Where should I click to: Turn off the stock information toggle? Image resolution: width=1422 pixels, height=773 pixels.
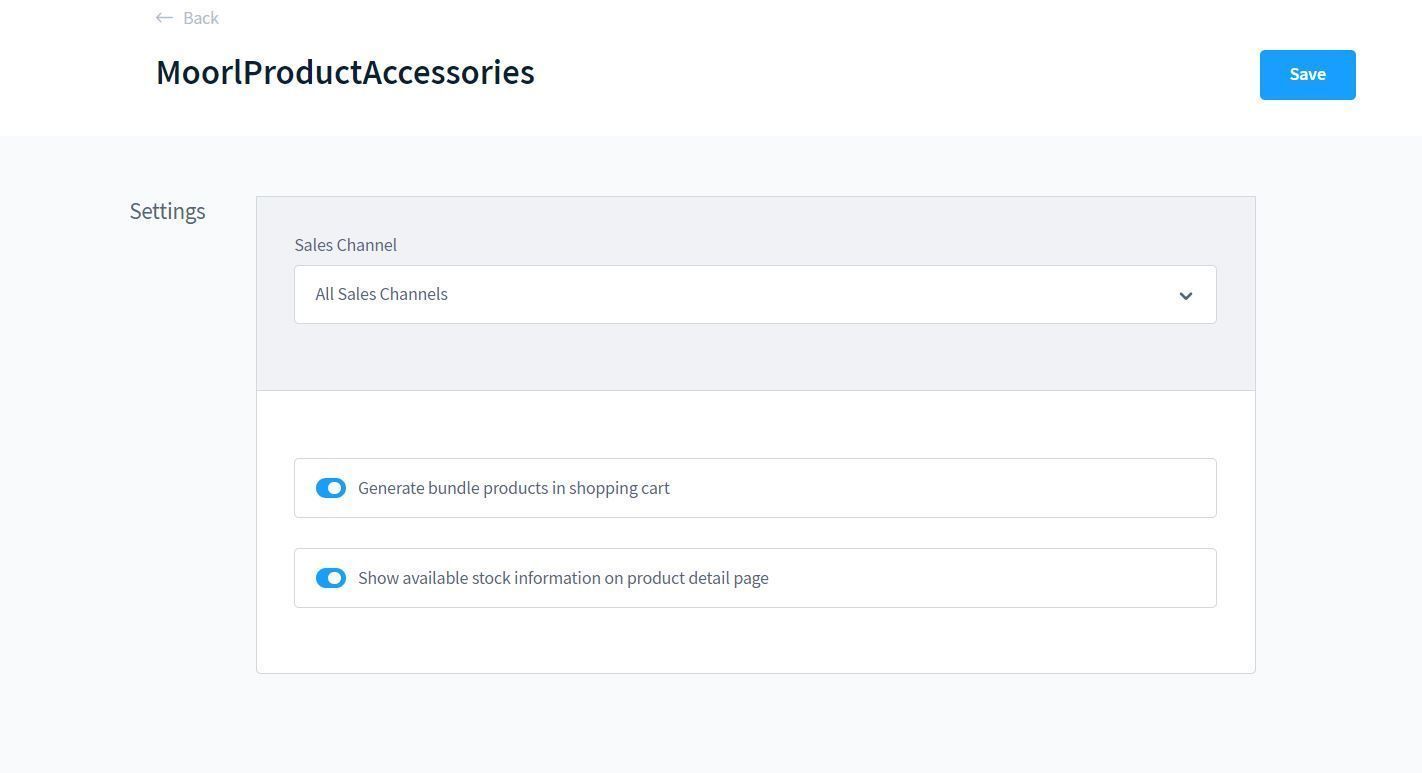click(x=331, y=578)
